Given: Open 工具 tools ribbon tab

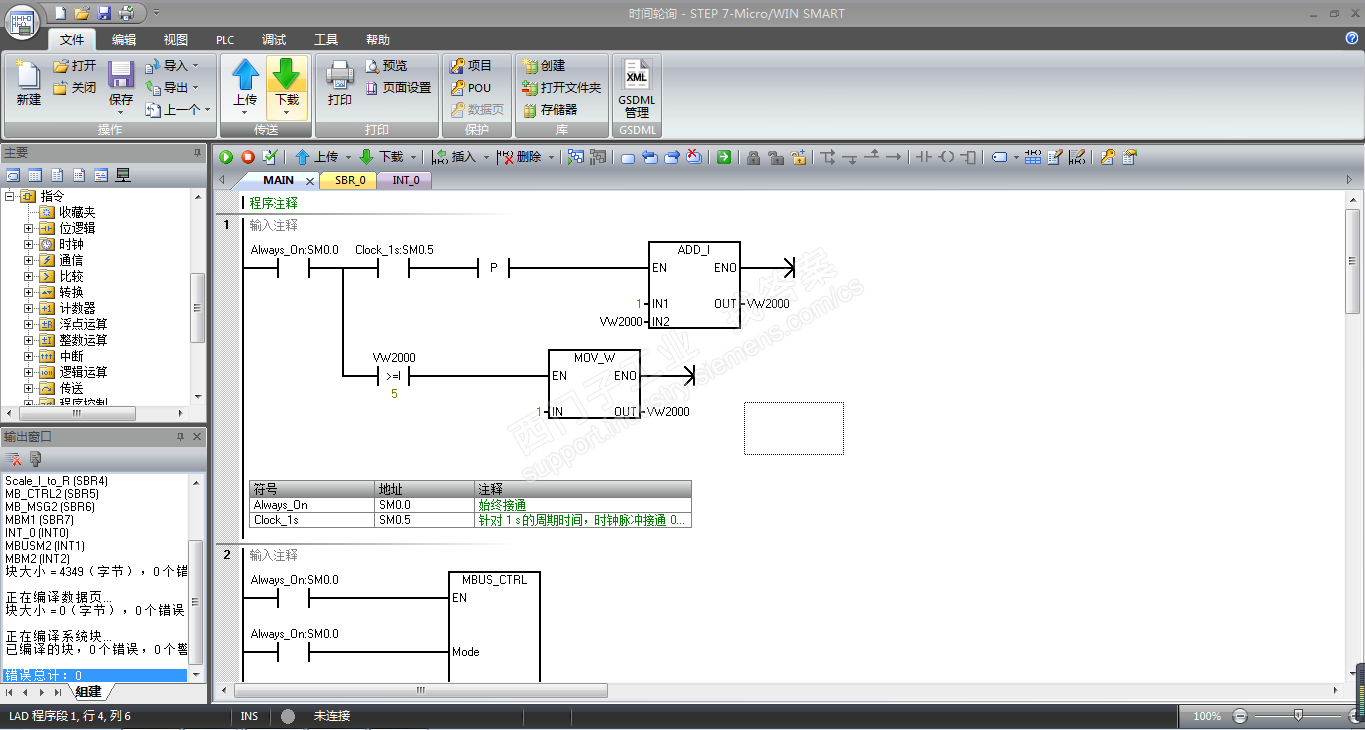Looking at the screenshot, I should click(x=326, y=40).
